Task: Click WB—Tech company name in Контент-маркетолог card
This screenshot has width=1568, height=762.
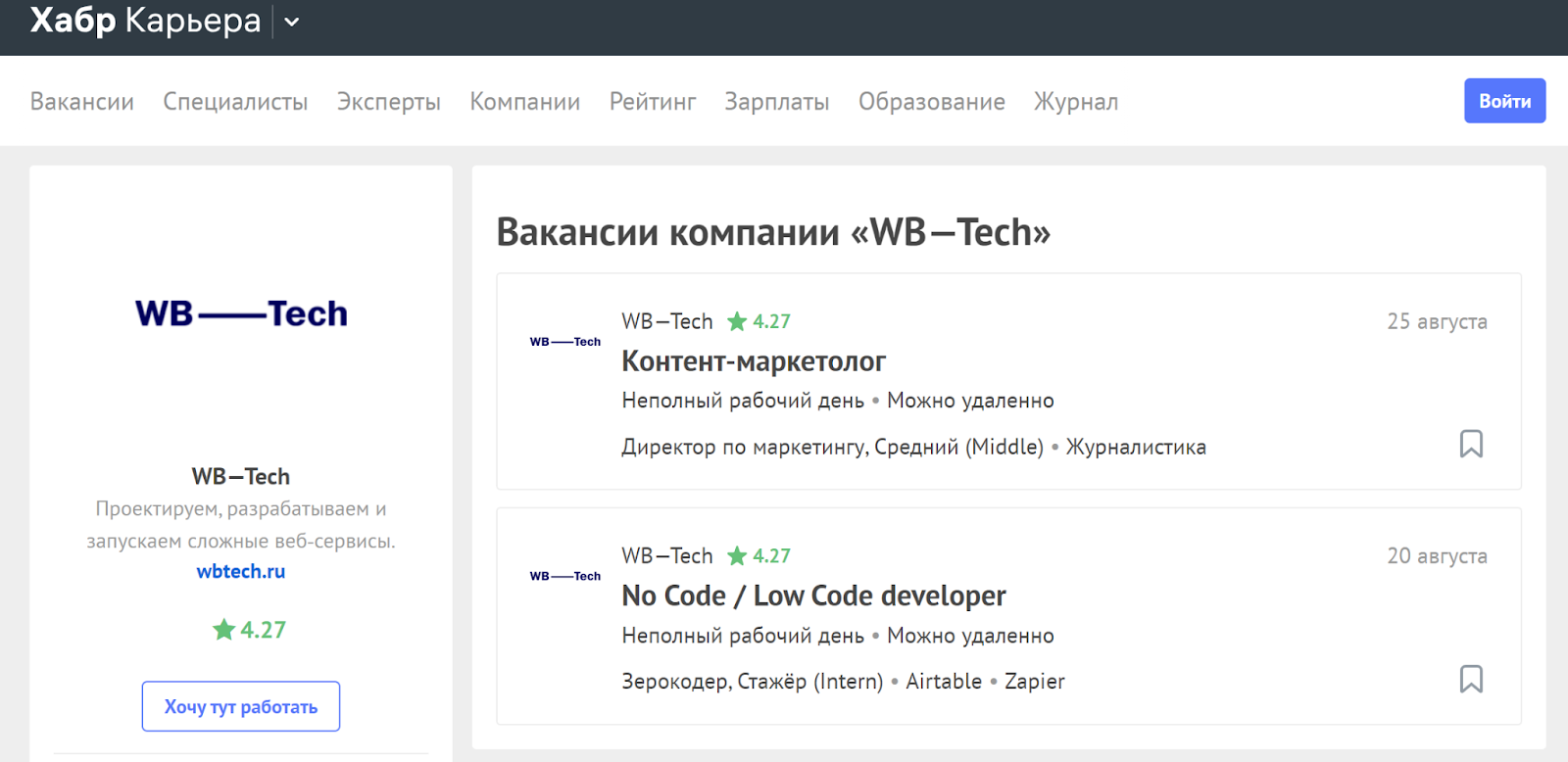Action: coord(667,321)
